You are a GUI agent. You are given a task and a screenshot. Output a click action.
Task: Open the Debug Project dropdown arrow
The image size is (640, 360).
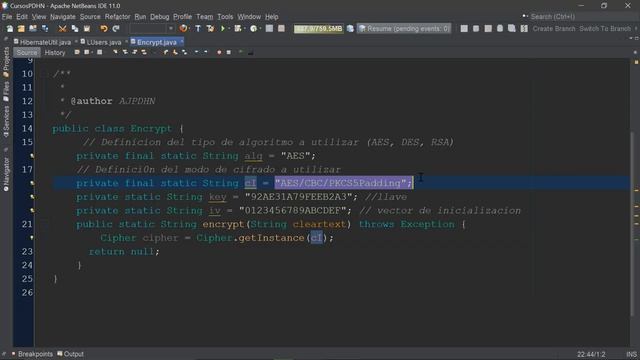pos(244,29)
